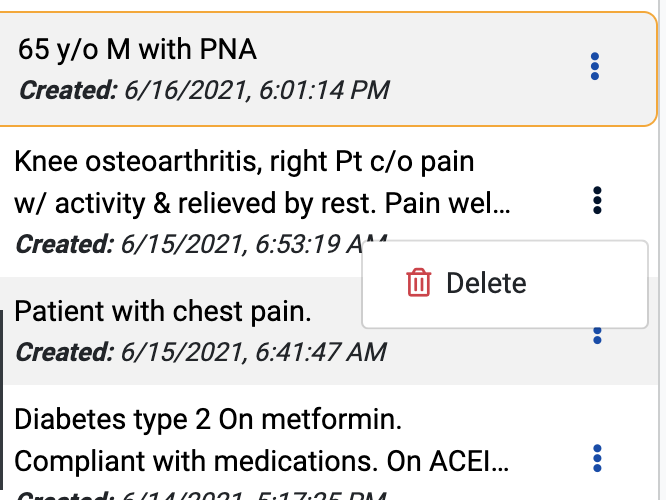This screenshot has width=666, height=500.
Task: Click the 6/15/2021, 6:53:19 created timestamp
Action: click(x=241, y=244)
